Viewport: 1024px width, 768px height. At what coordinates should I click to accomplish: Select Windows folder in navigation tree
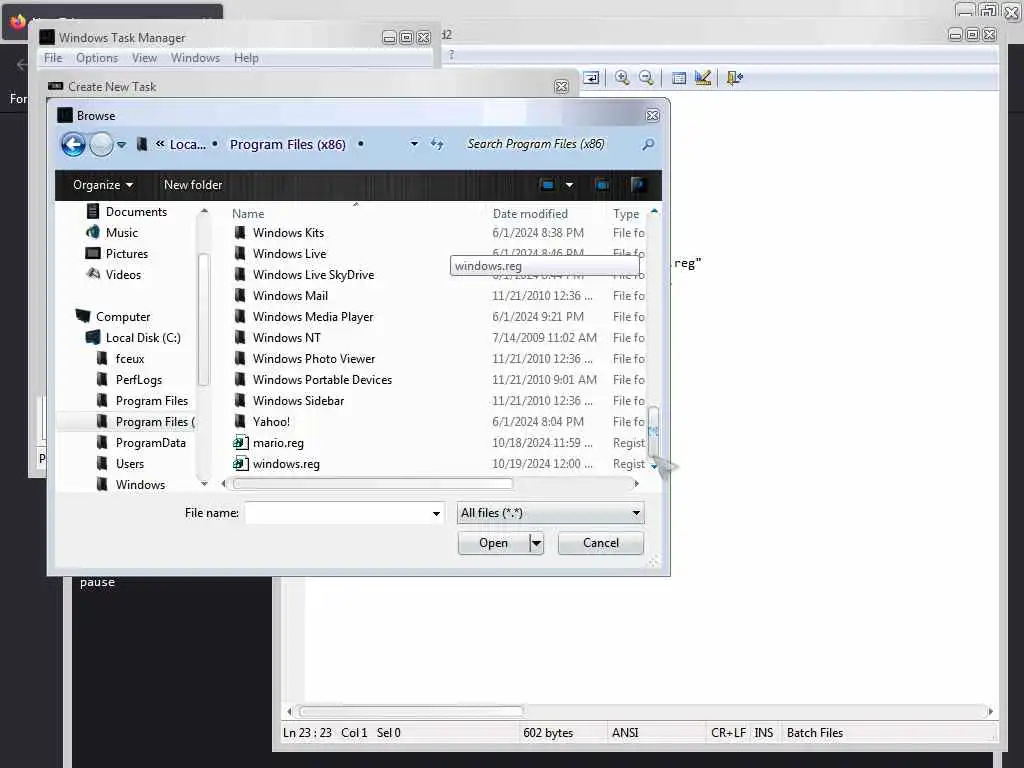(140, 485)
